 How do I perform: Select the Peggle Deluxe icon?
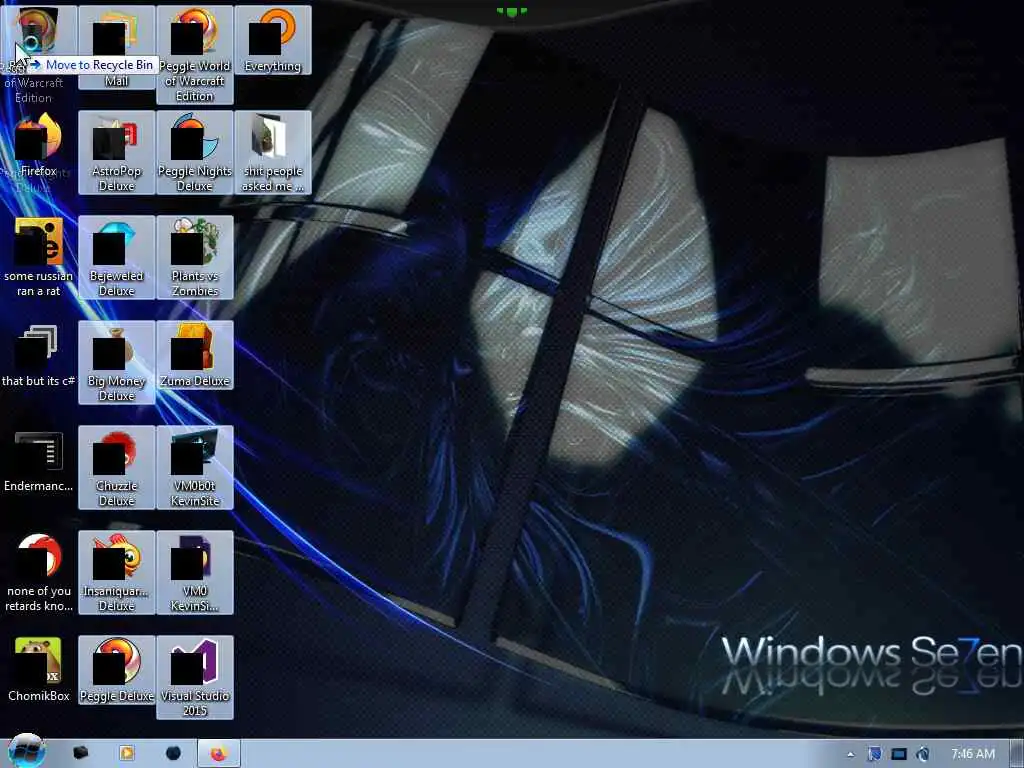[x=116, y=670]
